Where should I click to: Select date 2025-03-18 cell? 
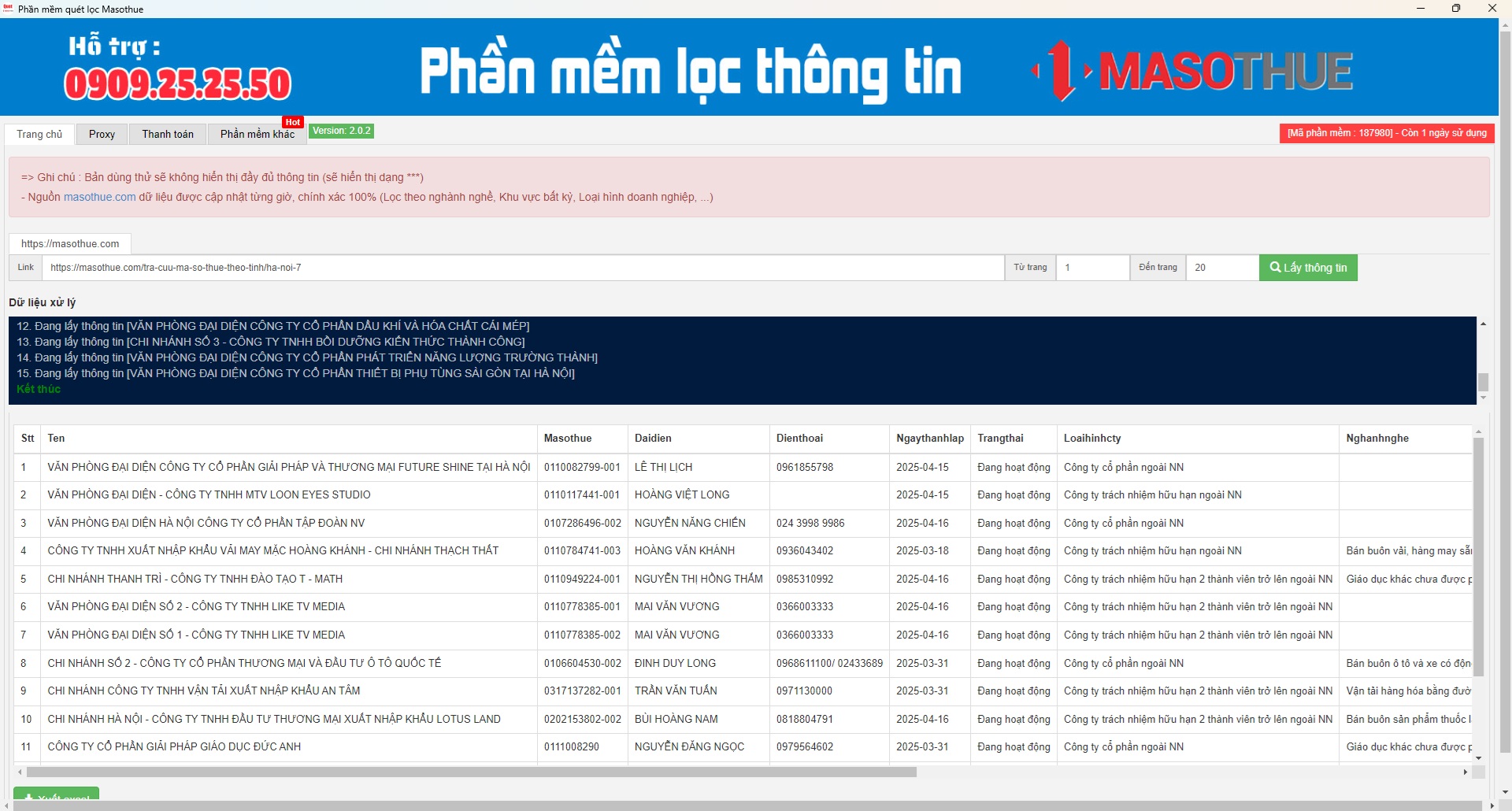(930, 551)
